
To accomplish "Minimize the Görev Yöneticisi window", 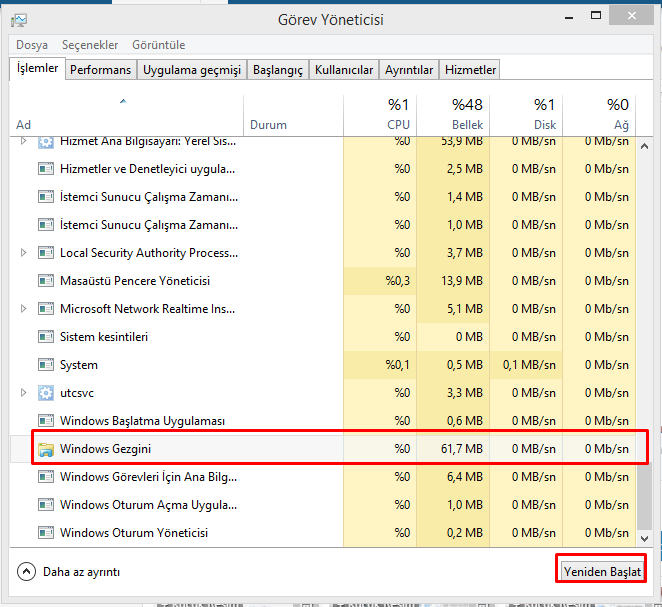I will tap(569, 17).
